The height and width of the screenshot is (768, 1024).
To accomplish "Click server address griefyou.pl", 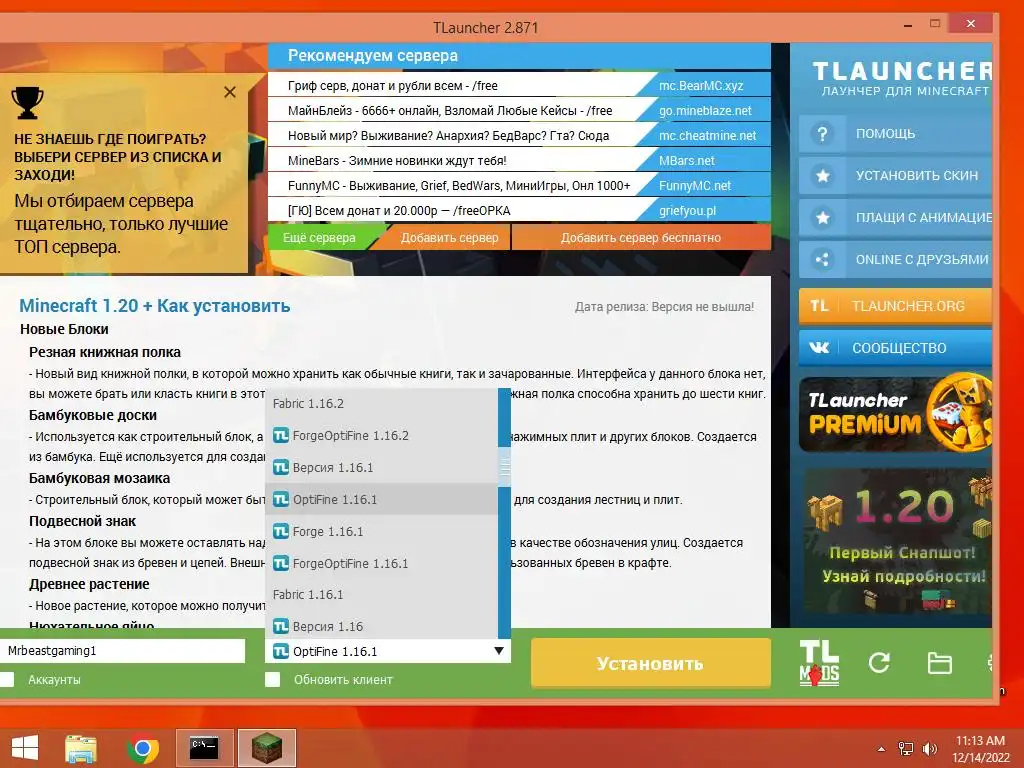I will (x=687, y=210).
